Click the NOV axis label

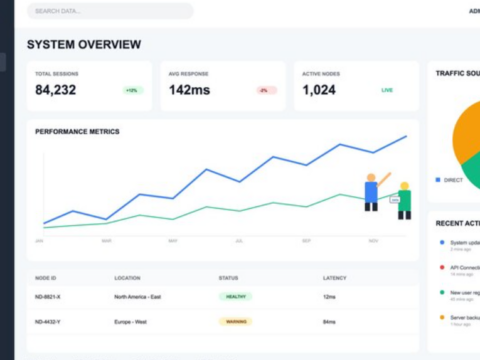pyautogui.click(x=373, y=241)
